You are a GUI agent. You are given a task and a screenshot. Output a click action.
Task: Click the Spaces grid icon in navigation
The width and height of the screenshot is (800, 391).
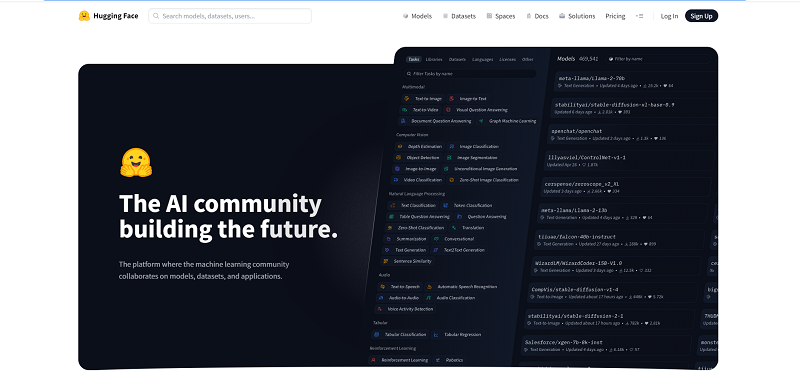489,16
